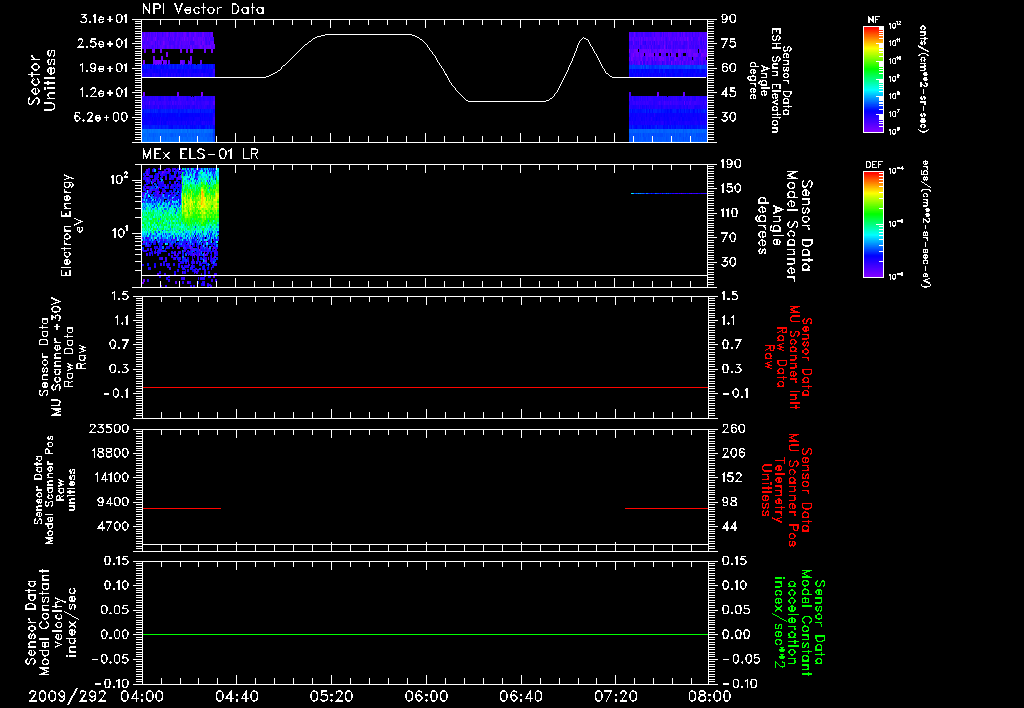Click the 1.2e+01 sector tick label

point(104,93)
